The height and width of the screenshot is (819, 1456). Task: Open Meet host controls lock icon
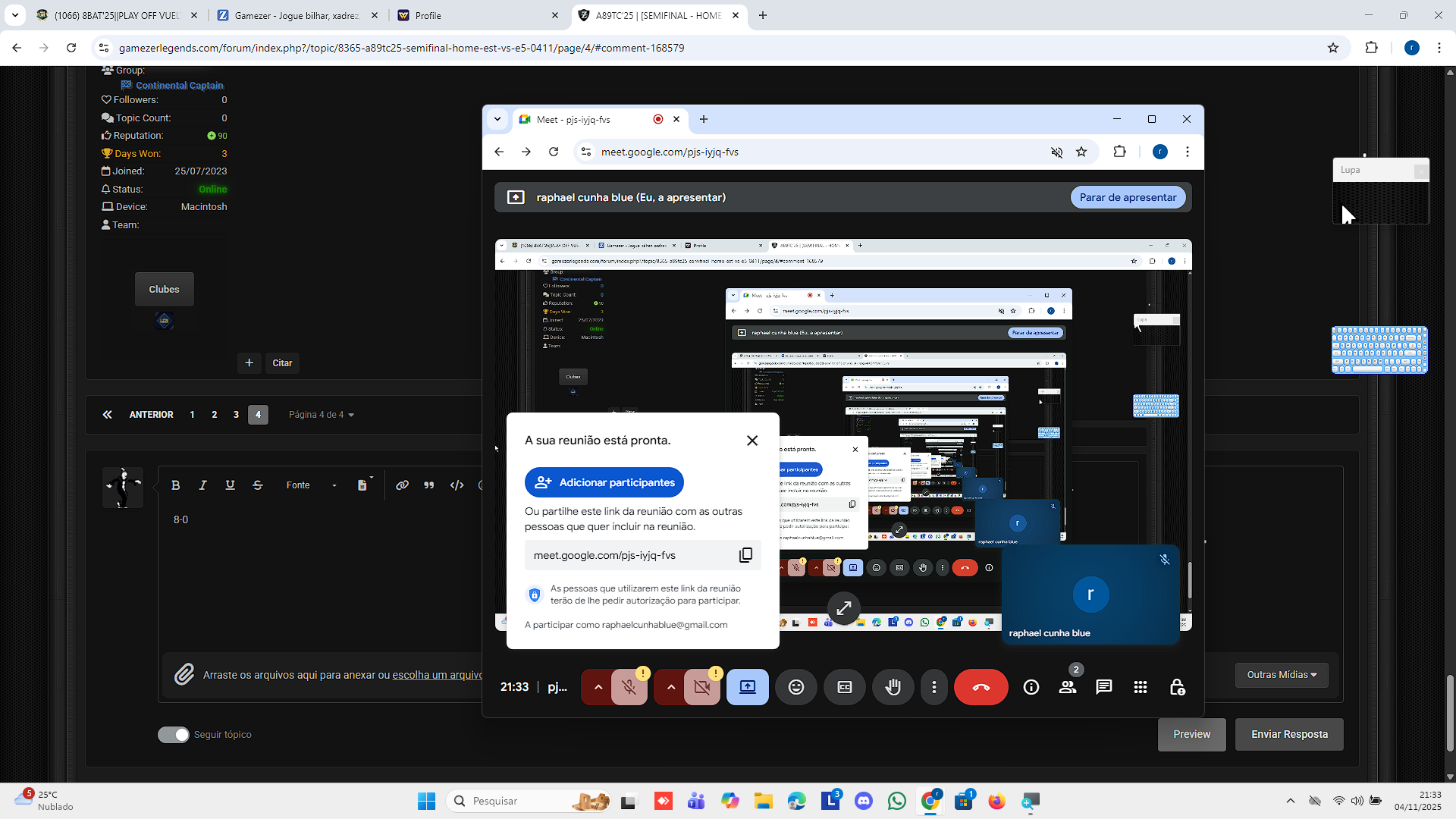coord(1176,687)
